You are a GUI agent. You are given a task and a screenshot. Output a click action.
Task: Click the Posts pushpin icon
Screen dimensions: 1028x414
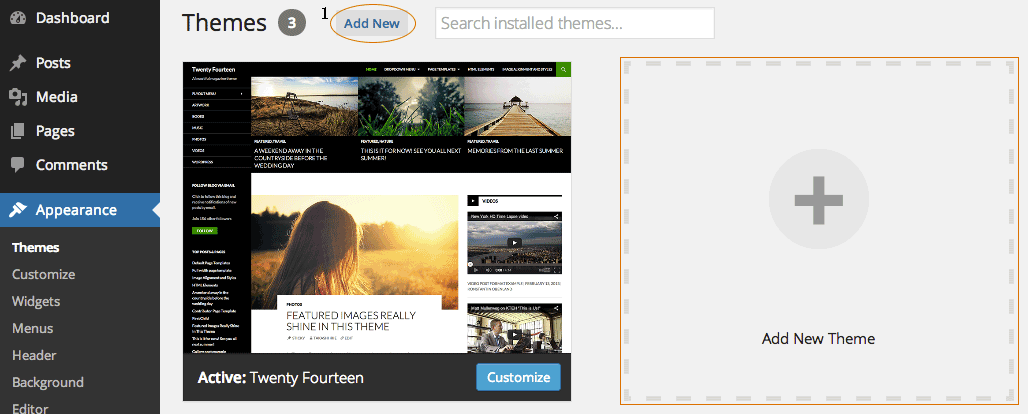[x=18, y=63]
